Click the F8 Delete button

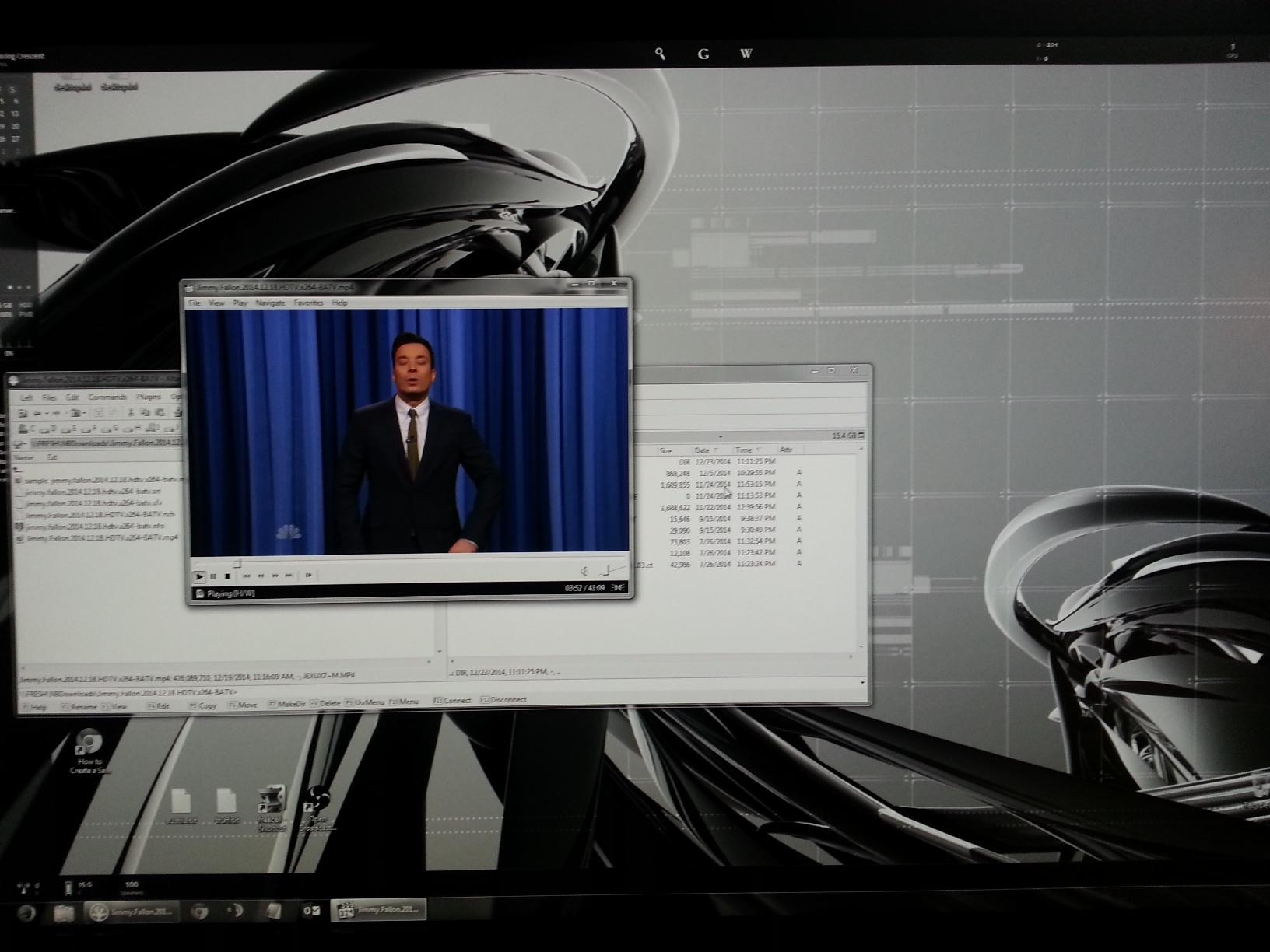(326, 704)
